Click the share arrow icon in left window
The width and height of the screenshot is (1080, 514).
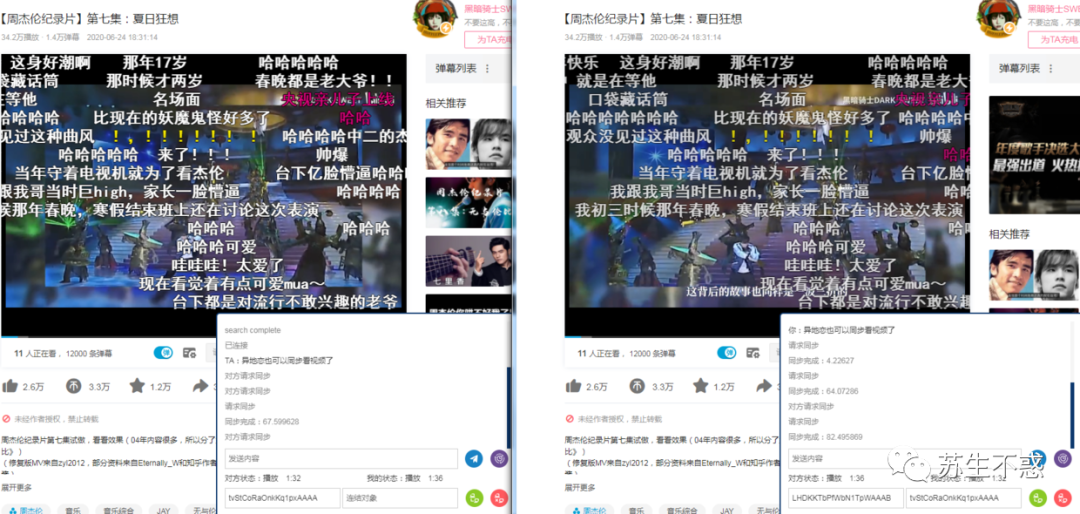[x=200, y=386]
